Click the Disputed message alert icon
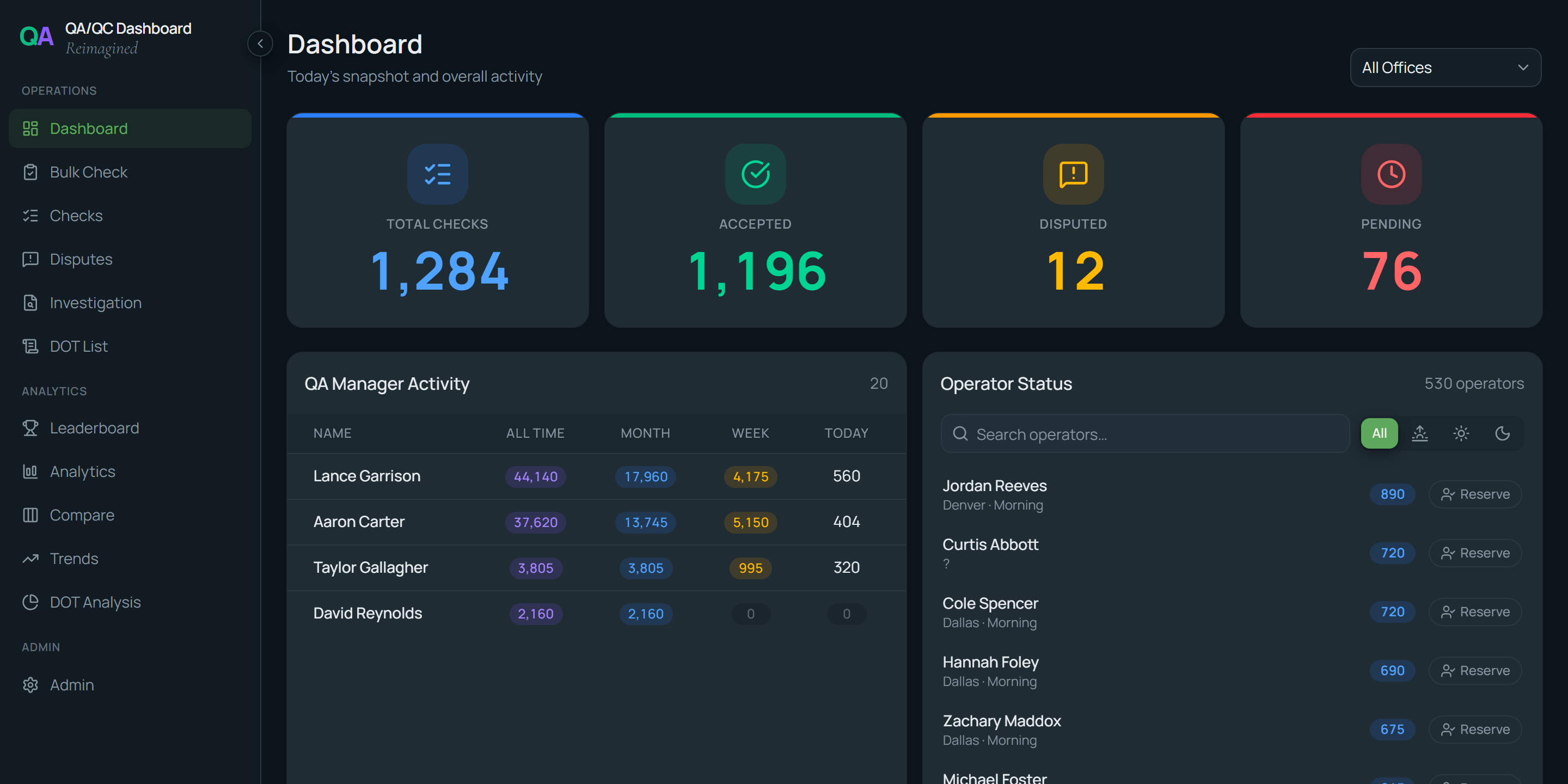 (1073, 174)
